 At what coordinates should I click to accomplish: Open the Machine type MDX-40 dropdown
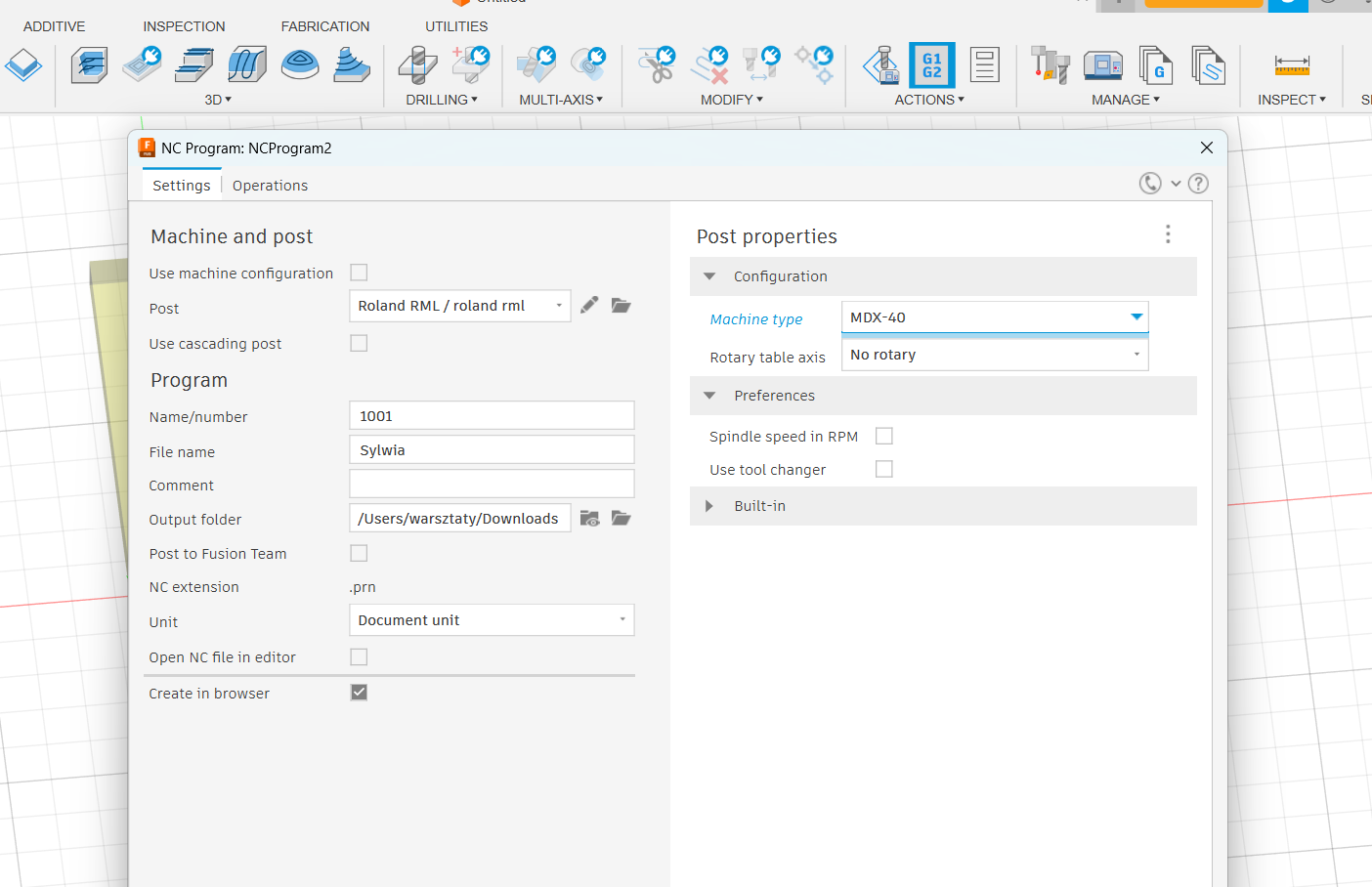(x=995, y=317)
